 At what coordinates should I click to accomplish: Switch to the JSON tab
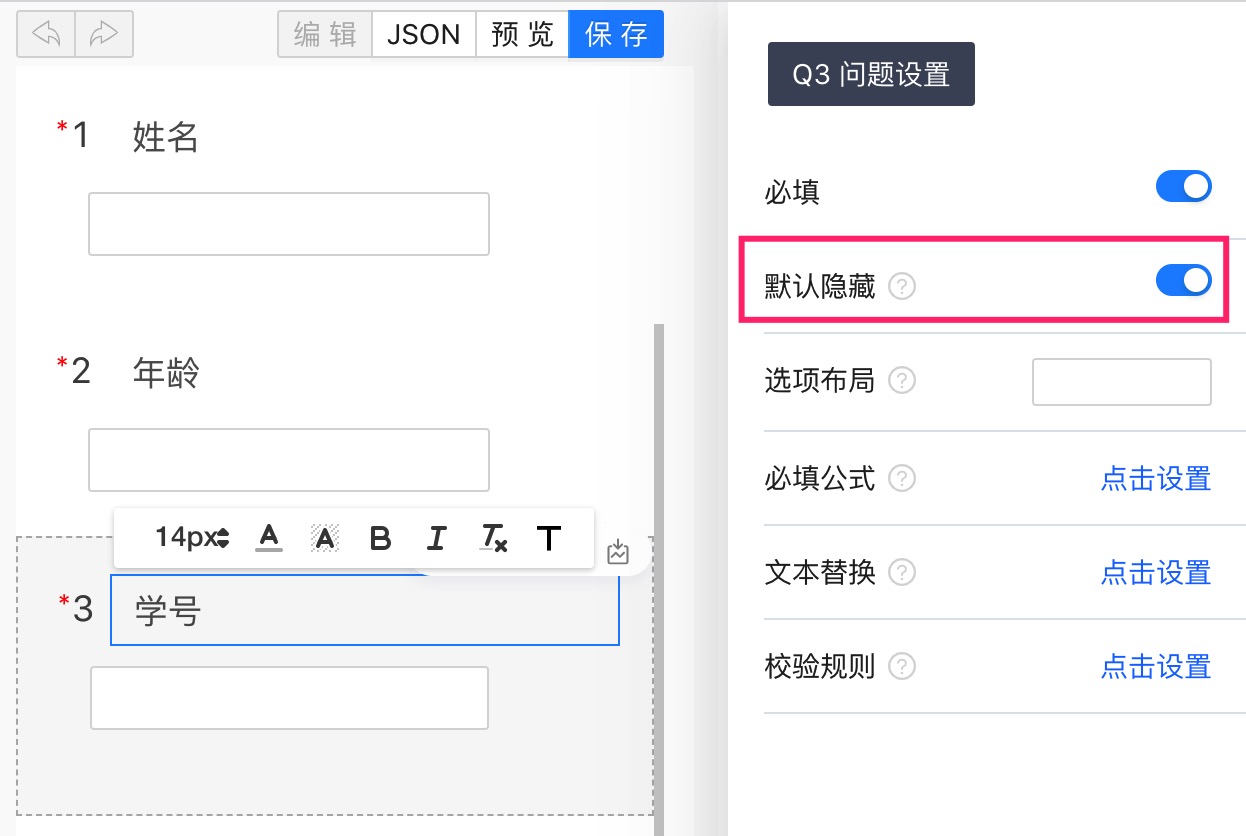click(x=424, y=34)
